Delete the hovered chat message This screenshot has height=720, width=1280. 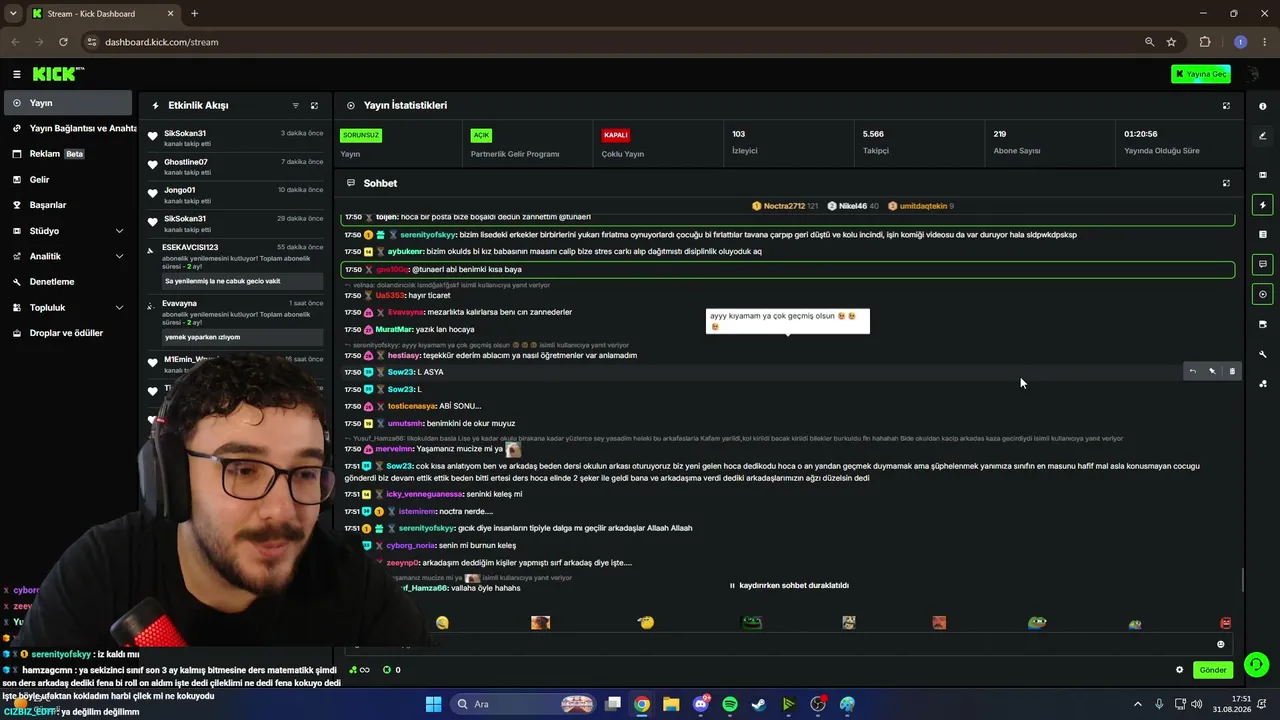[1232, 371]
